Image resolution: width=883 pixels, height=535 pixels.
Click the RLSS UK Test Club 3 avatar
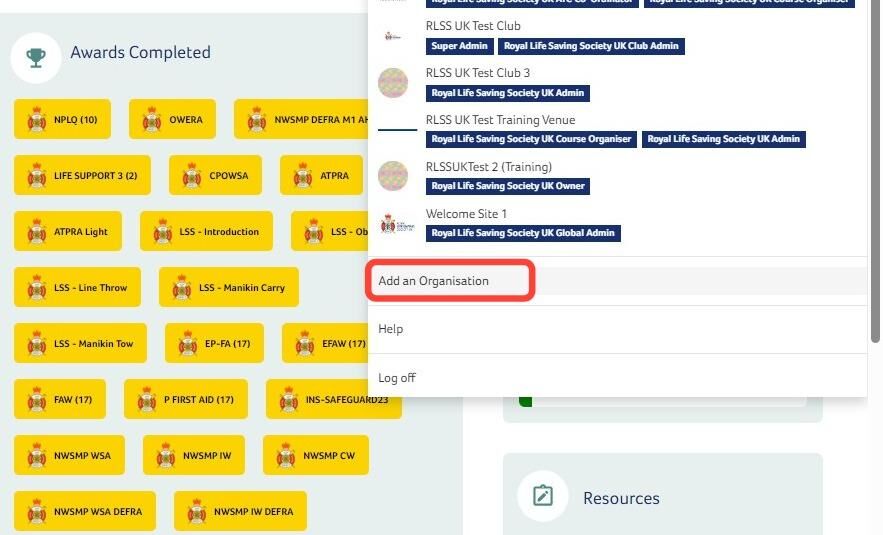point(393,83)
